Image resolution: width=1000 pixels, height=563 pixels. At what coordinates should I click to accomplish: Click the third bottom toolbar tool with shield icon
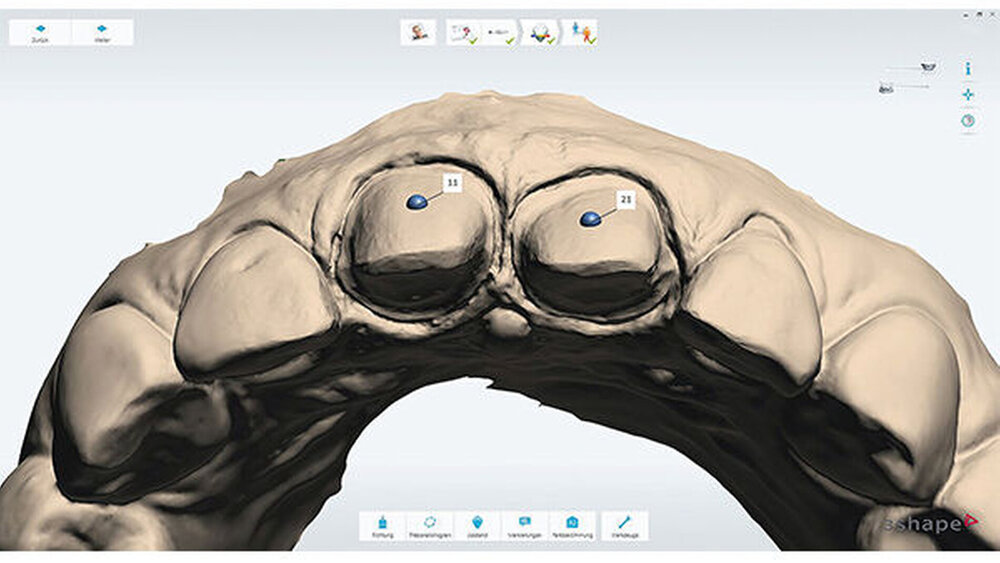click(477, 526)
